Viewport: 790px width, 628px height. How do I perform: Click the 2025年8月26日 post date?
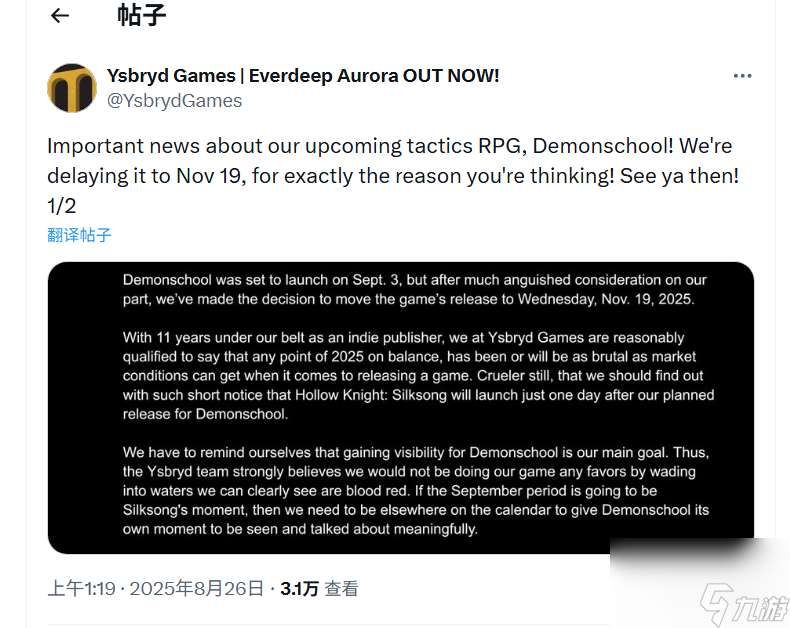(x=196, y=589)
